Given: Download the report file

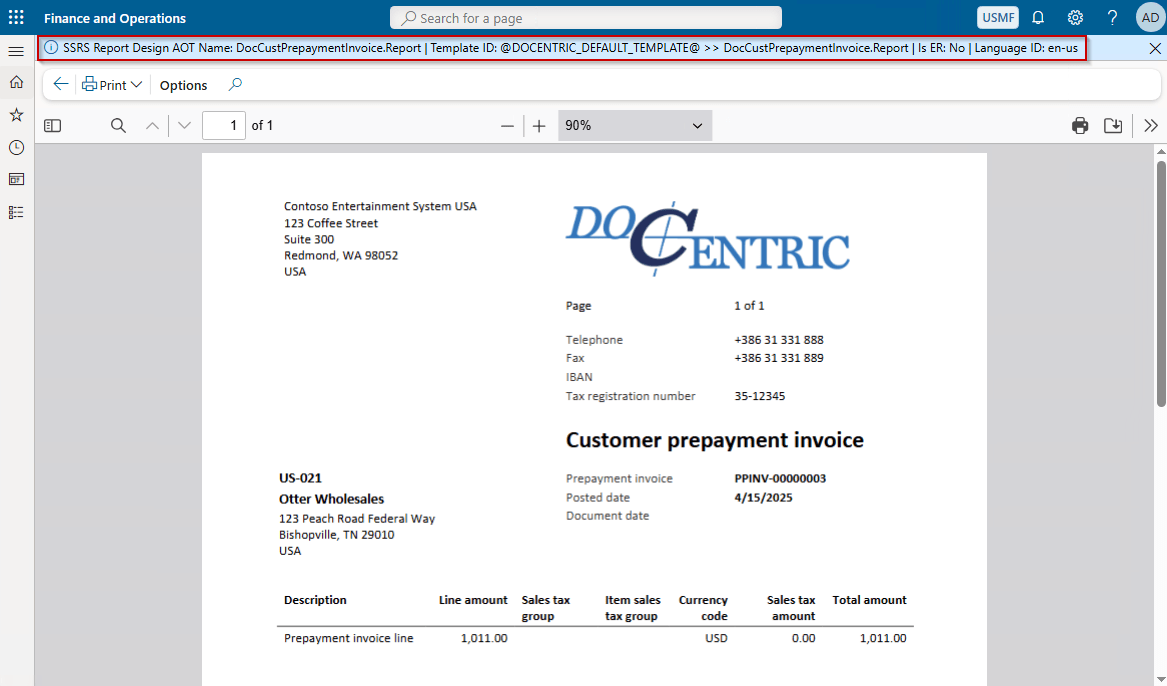Looking at the screenshot, I should 1113,126.
